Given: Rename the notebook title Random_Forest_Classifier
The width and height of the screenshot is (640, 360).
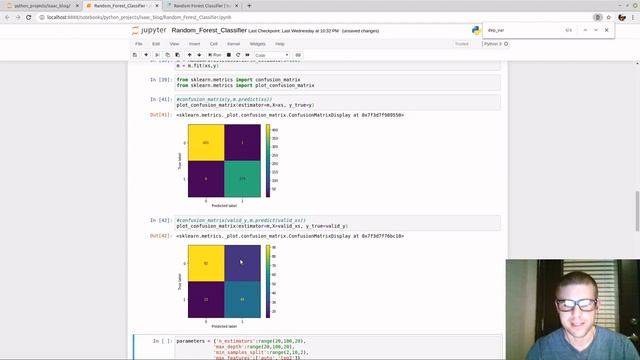Looking at the screenshot, I should pos(209,30).
